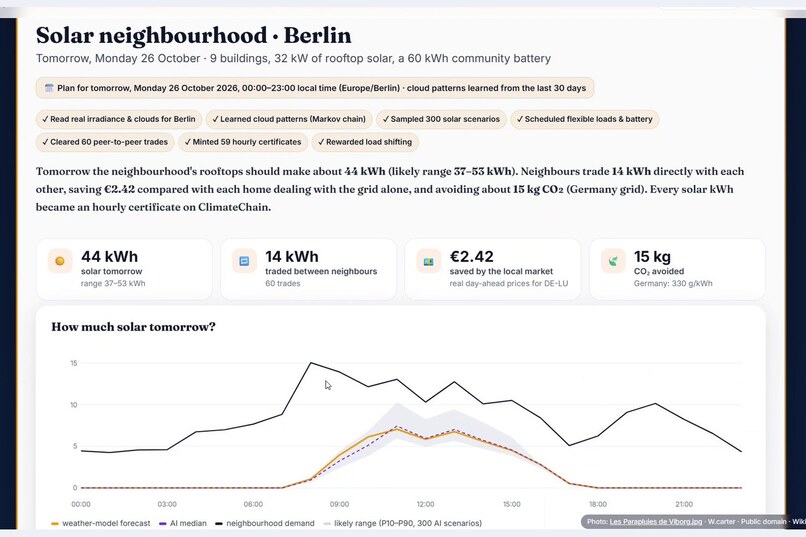Click the 09:00 label on the chart axis
Screen dimensions: 806x537
(339, 504)
